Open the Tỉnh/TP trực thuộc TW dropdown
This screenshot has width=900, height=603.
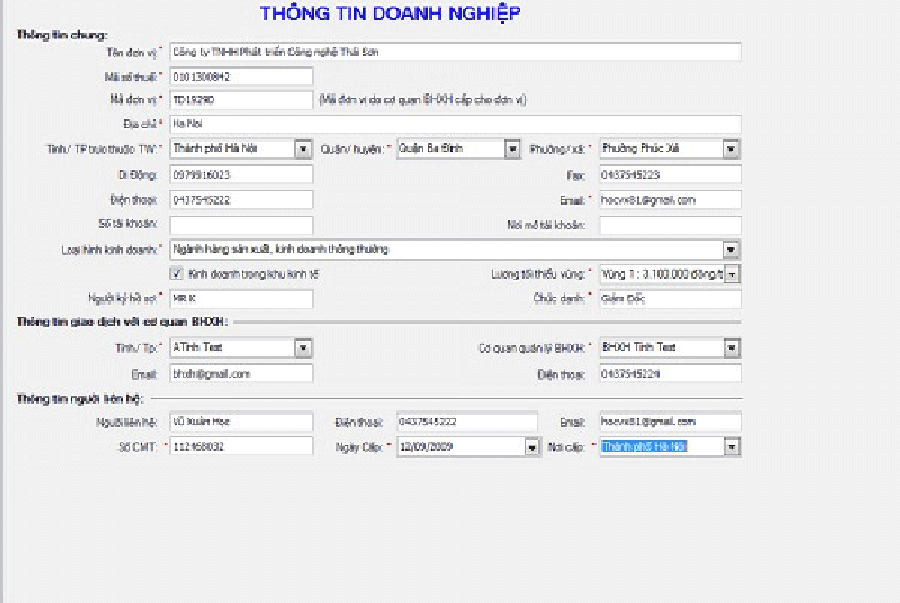coord(303,149)
